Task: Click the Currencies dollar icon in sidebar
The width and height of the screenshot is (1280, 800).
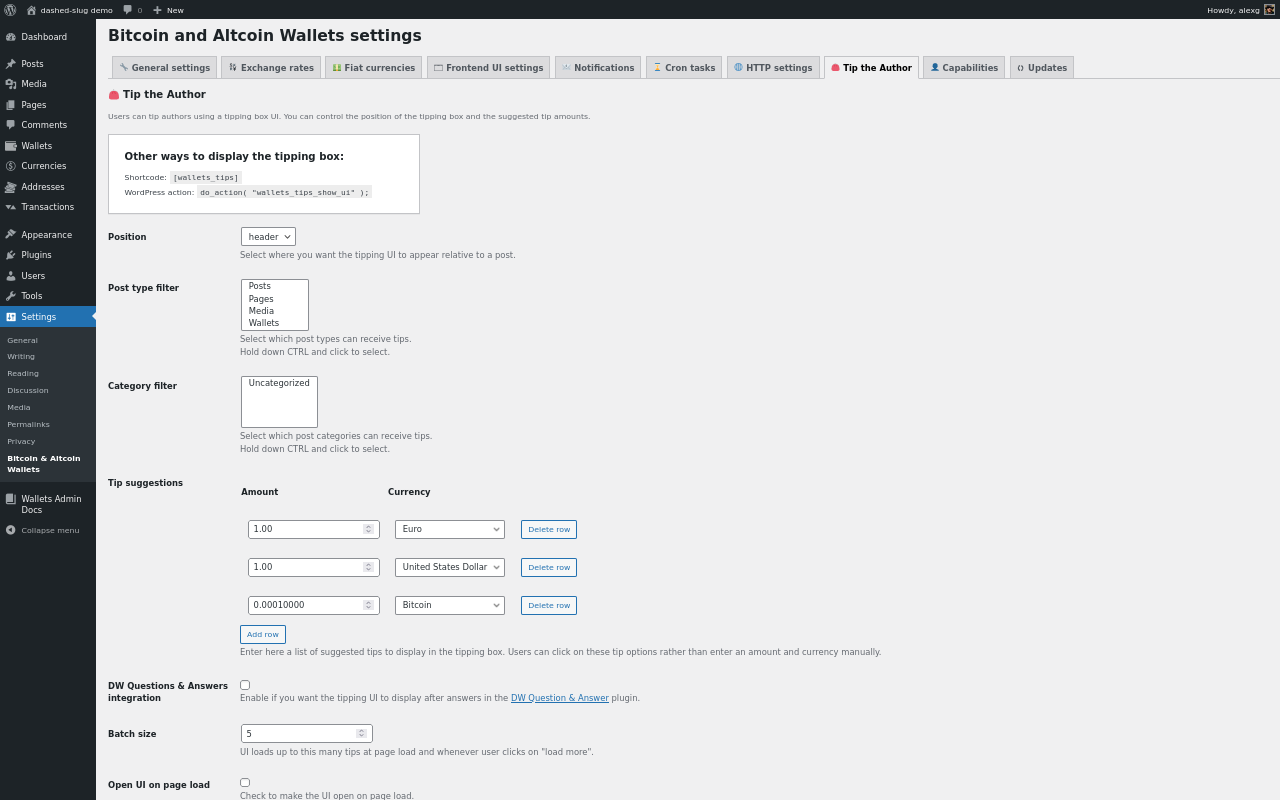Action: tap(11, 166)
